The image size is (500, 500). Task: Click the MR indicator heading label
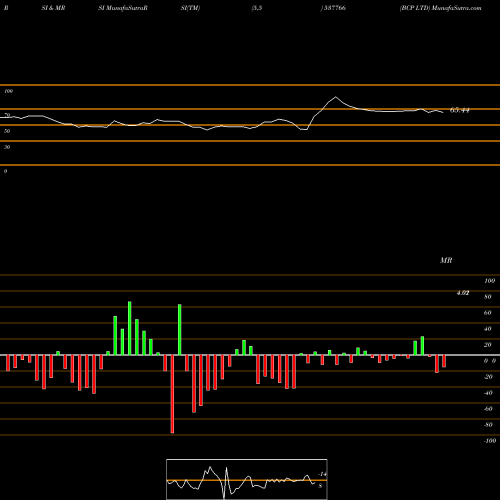446,260
